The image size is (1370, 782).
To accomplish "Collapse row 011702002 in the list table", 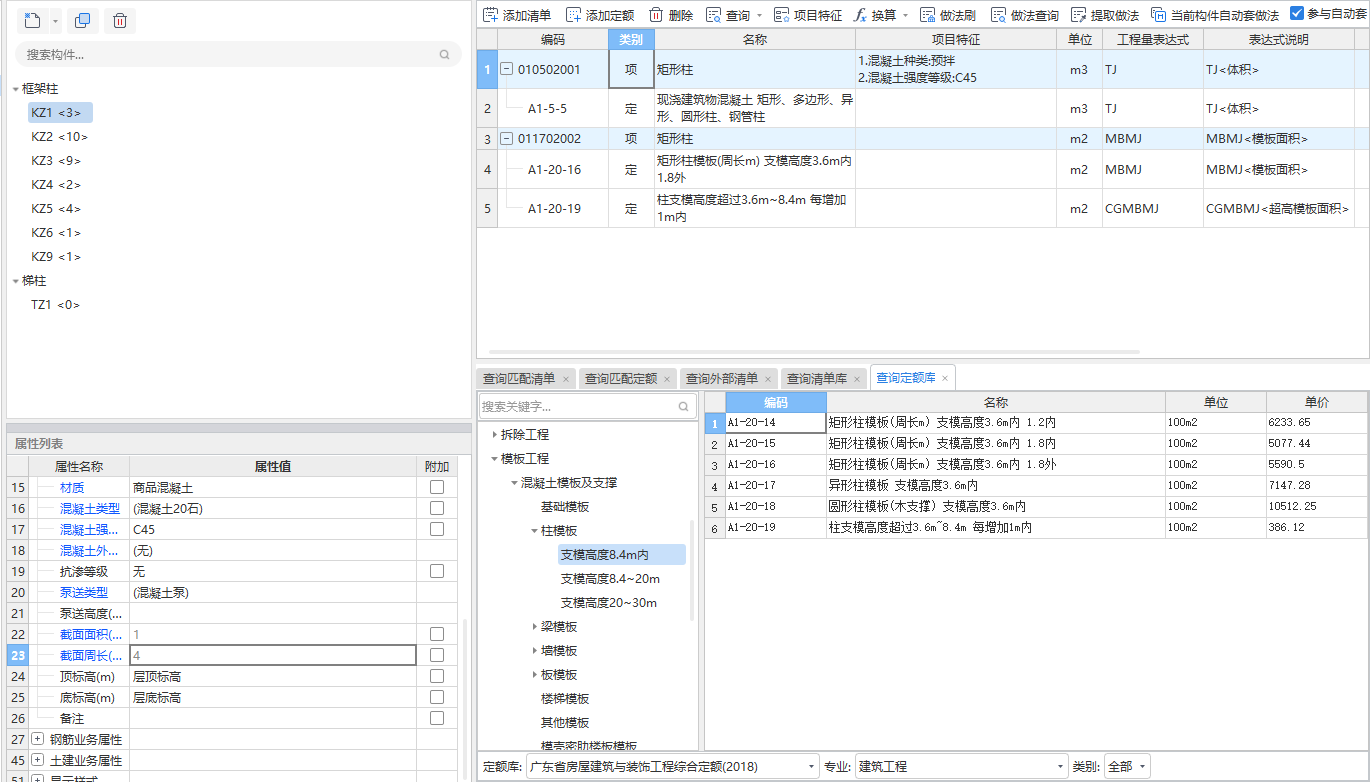I will point(506,139).
